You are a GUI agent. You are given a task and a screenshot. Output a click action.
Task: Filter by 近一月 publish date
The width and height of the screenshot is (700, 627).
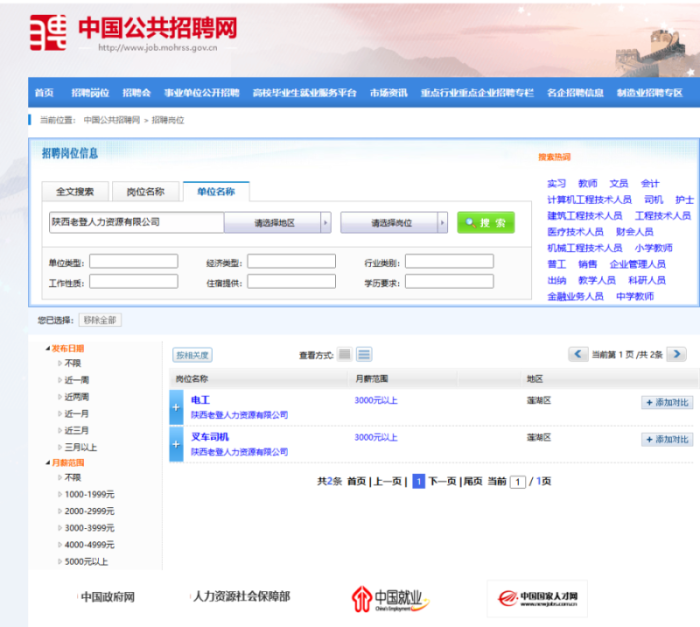(x=77, y=414)
